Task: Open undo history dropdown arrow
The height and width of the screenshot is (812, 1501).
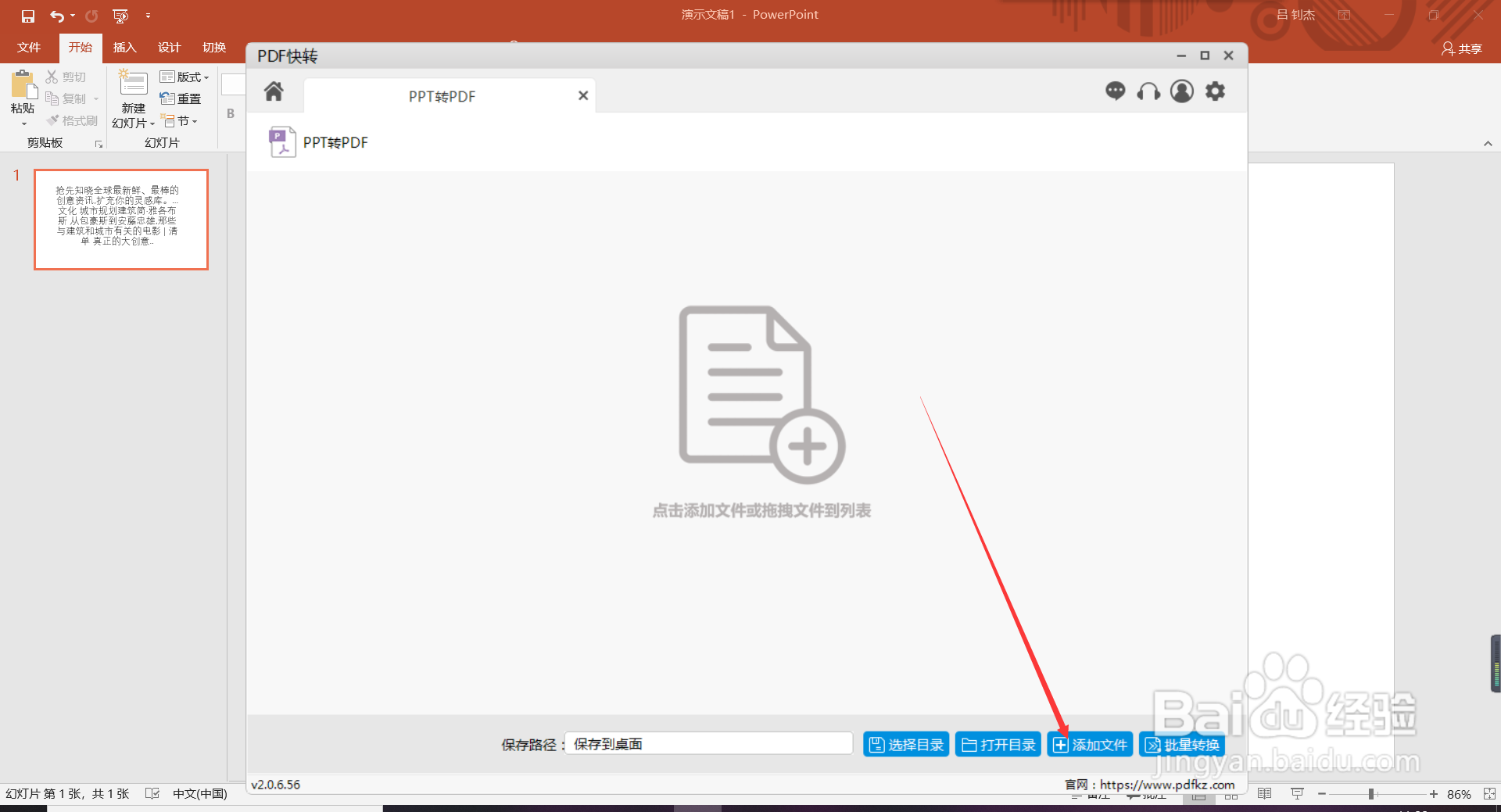Action: pyautogui.click(x=73, y=16)
